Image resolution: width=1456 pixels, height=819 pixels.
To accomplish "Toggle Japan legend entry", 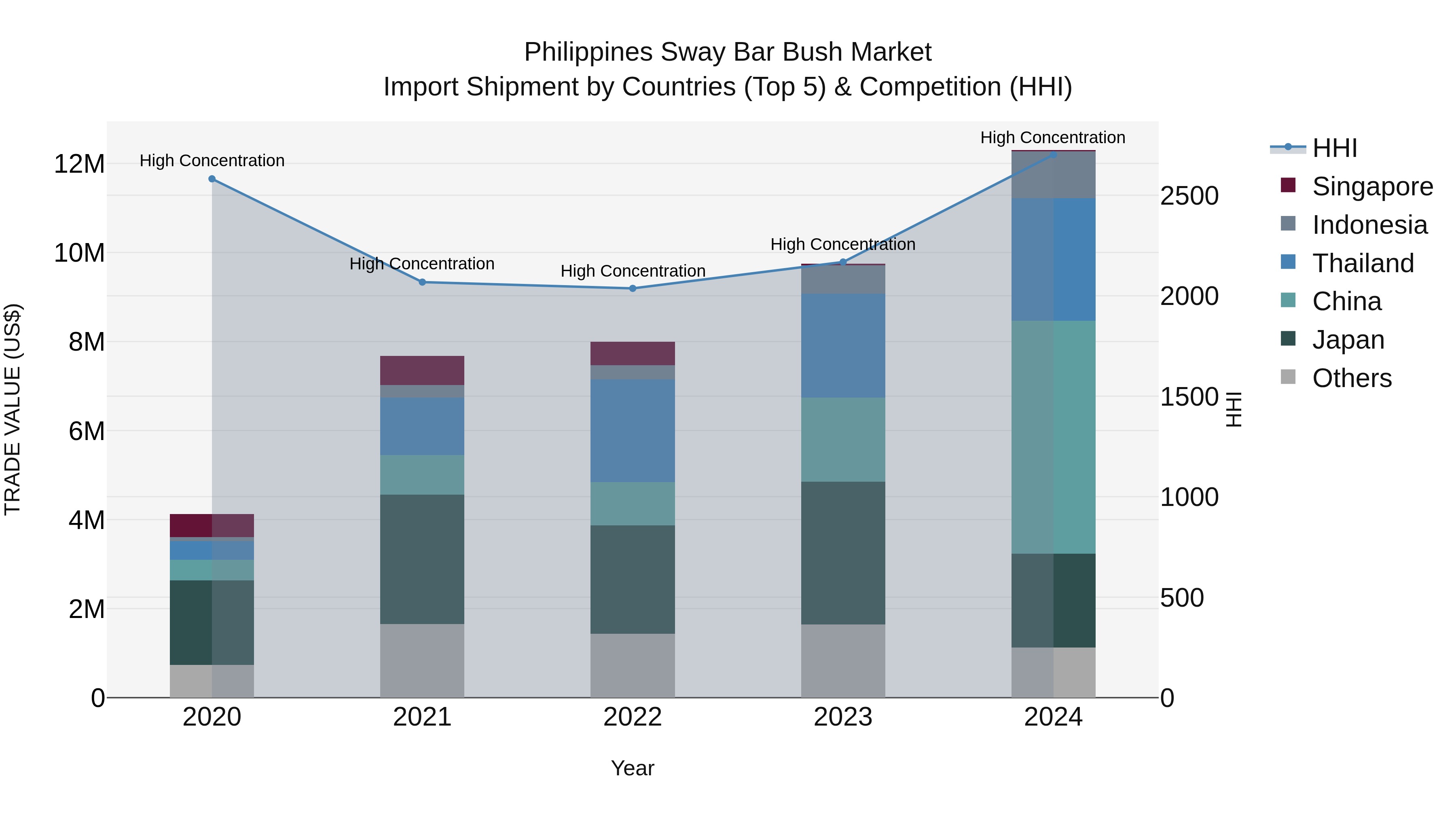I will [x=1333, y=340].
